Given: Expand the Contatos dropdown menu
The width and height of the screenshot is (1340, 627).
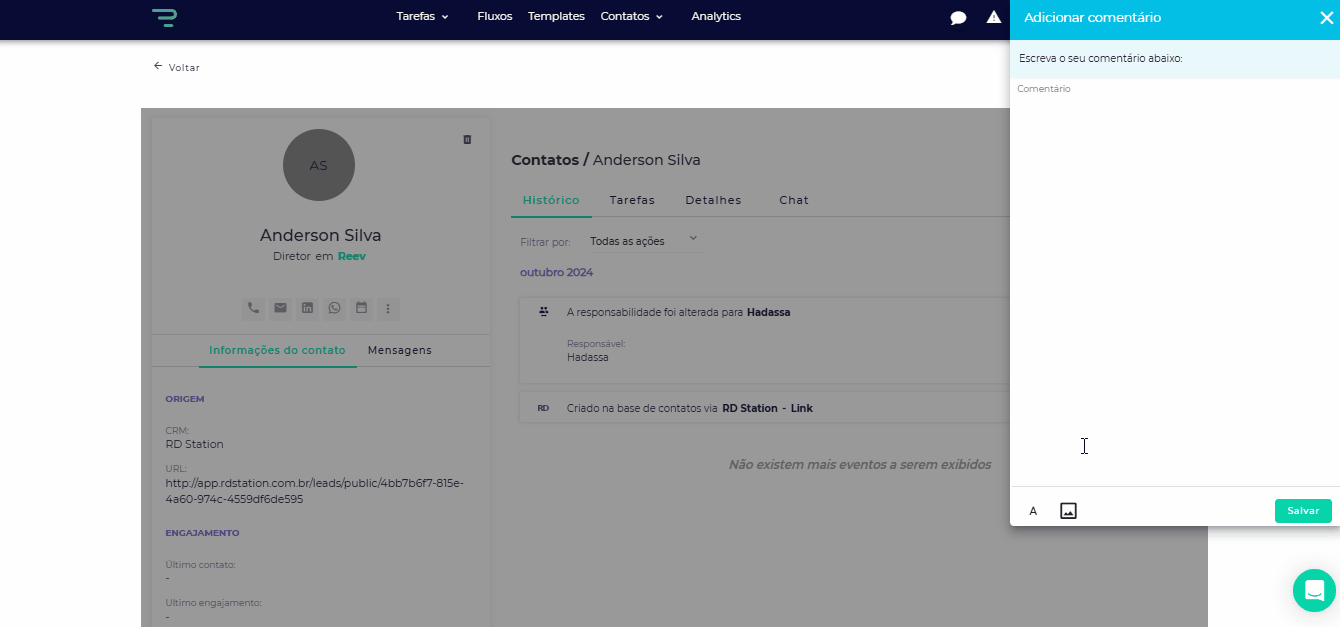Looking at the screenshot, I should 632,16.
